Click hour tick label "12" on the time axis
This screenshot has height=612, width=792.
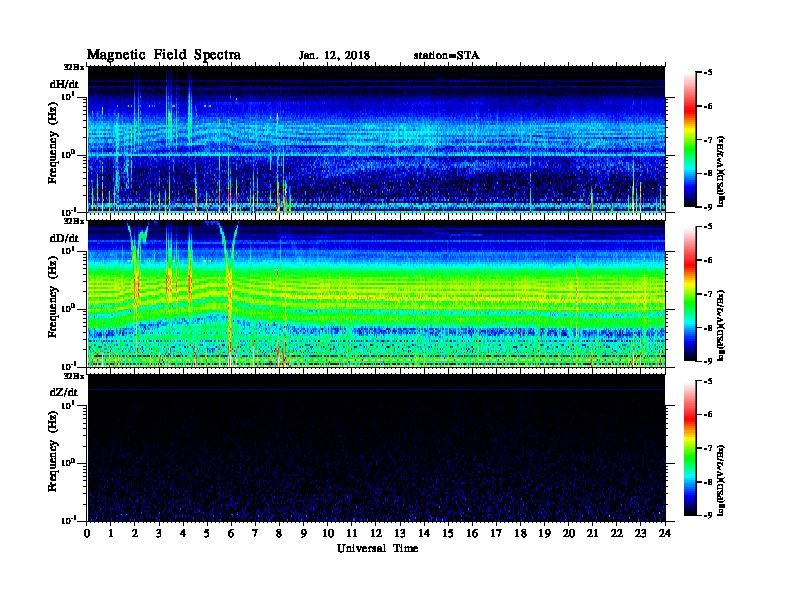(x=376, y=533)
